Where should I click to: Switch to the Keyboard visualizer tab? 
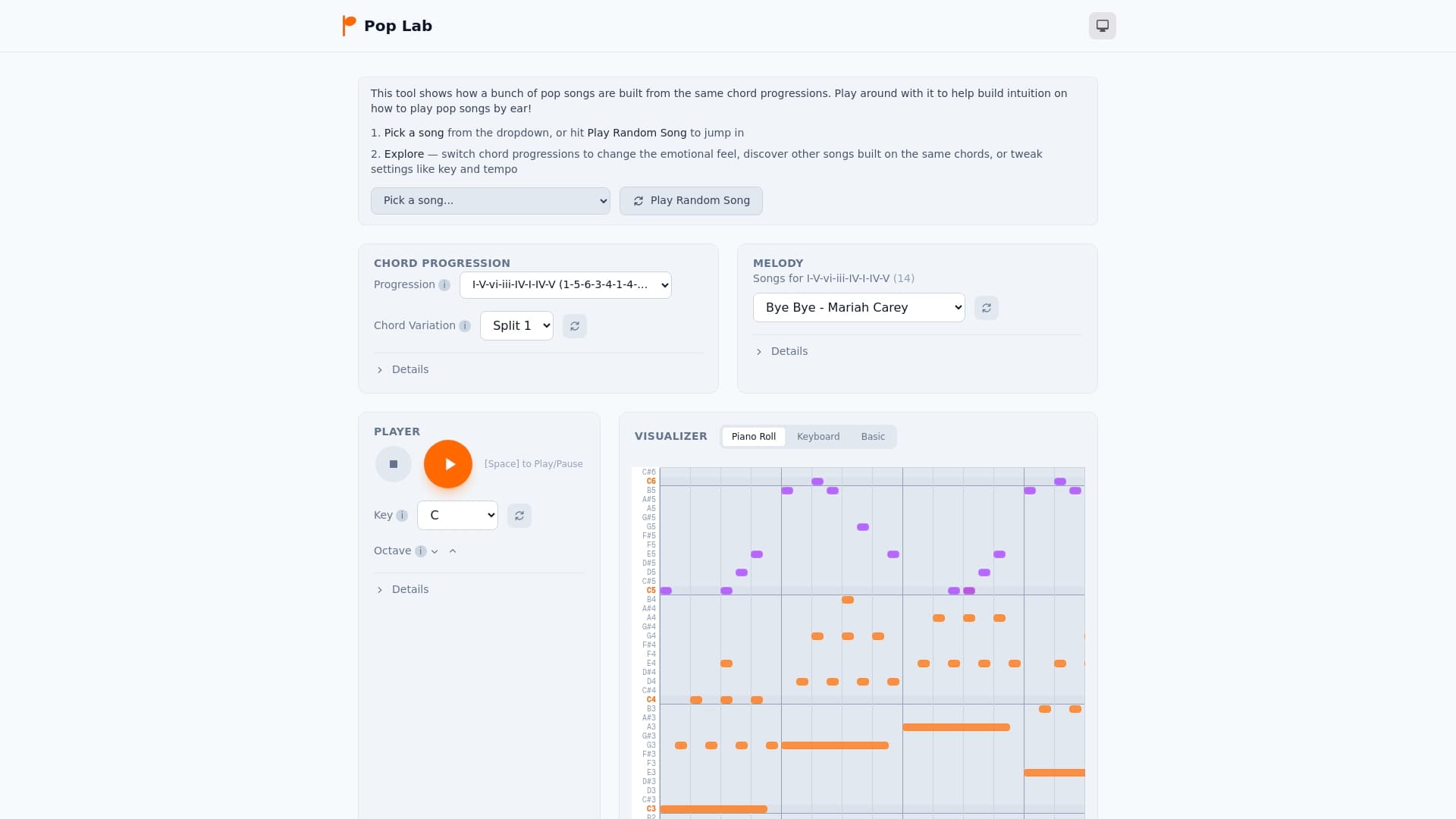[817, 436]
